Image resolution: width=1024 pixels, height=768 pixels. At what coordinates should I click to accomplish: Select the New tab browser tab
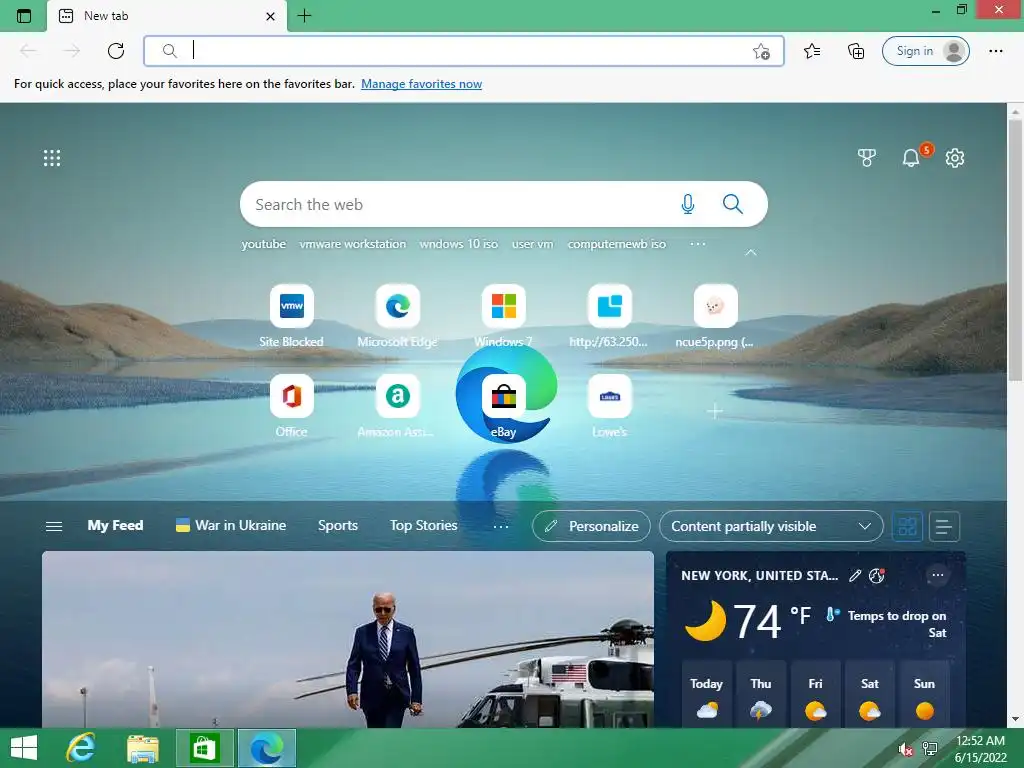167,16
